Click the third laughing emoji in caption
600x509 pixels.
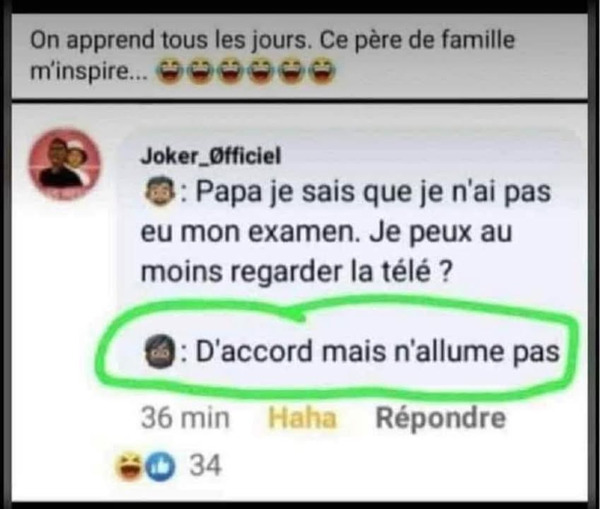[x=230, y=71]
